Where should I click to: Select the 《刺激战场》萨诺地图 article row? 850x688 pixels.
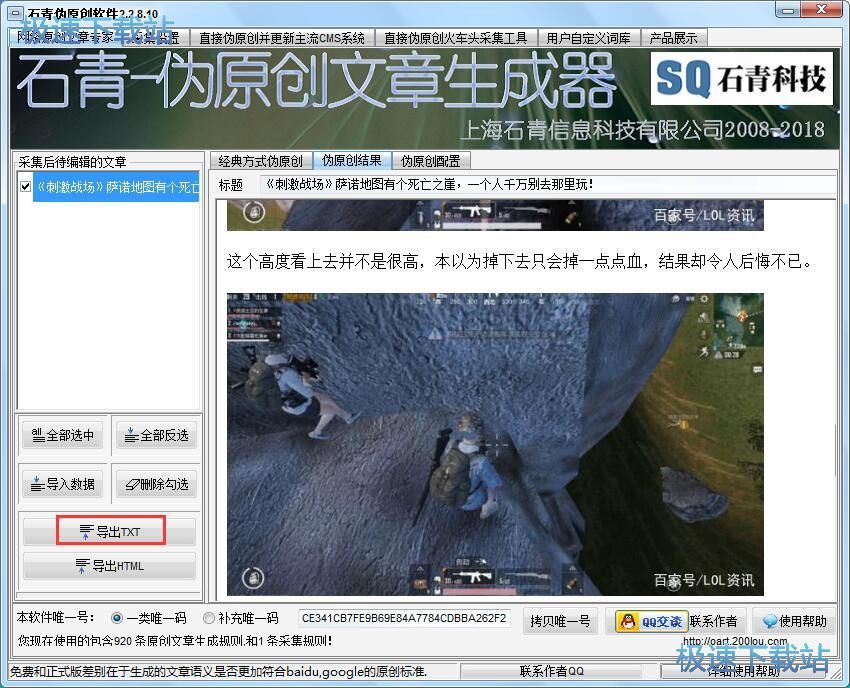tap(116, 187)
